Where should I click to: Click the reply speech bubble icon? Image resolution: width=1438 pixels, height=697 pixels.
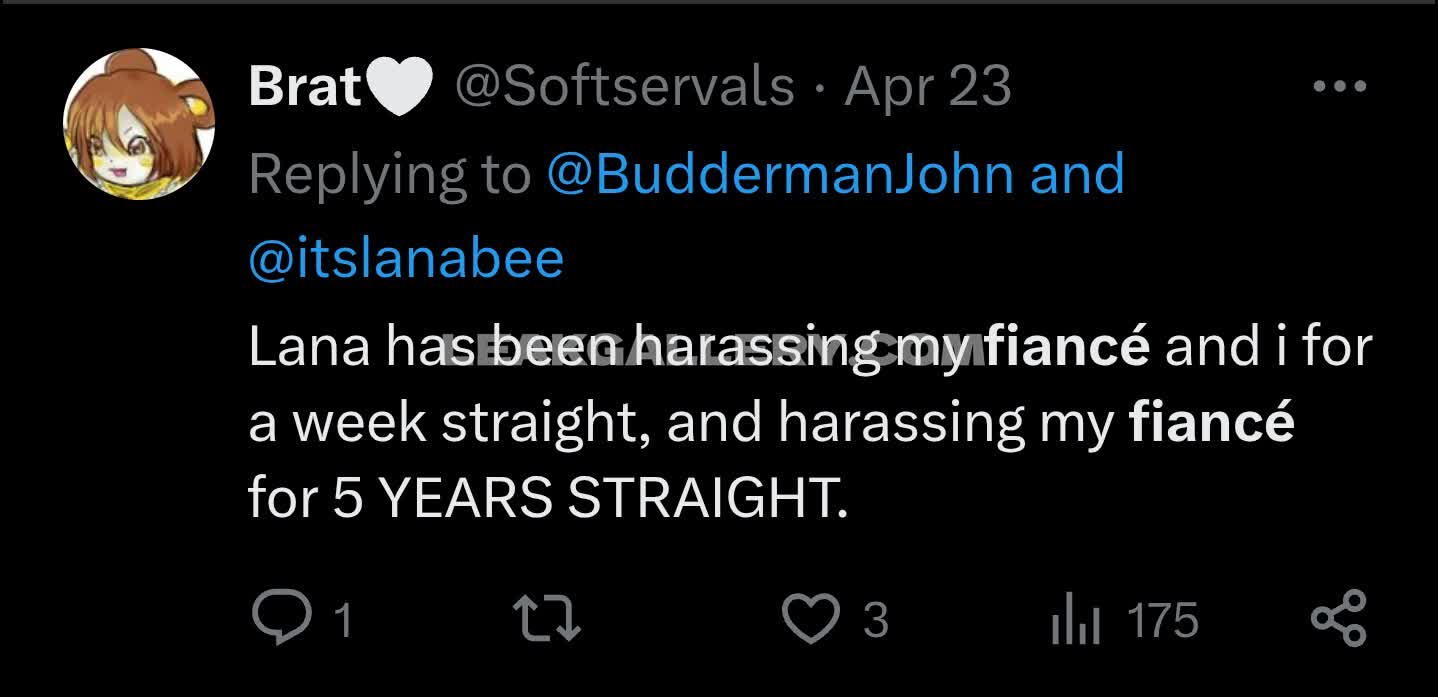(280, 617)
